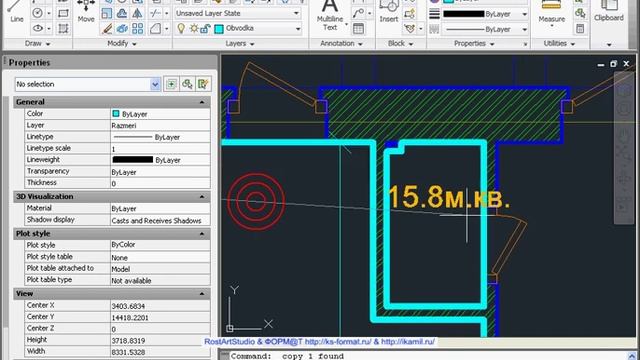This screenshot has width=640, height=360.
Task: Open the Quick Calculator icon in Utilities
Action: 580,29
